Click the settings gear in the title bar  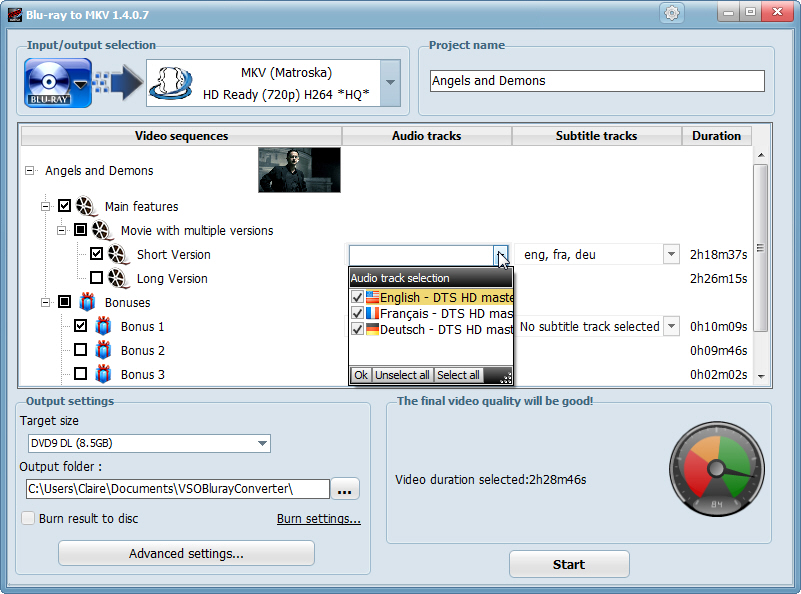tap(672, 13)
